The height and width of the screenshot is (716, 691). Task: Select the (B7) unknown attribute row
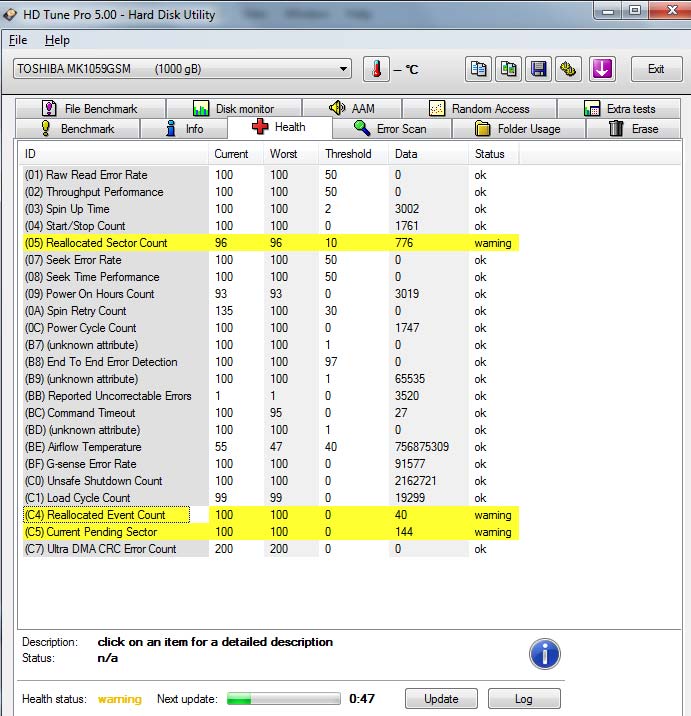coord(271,345)
